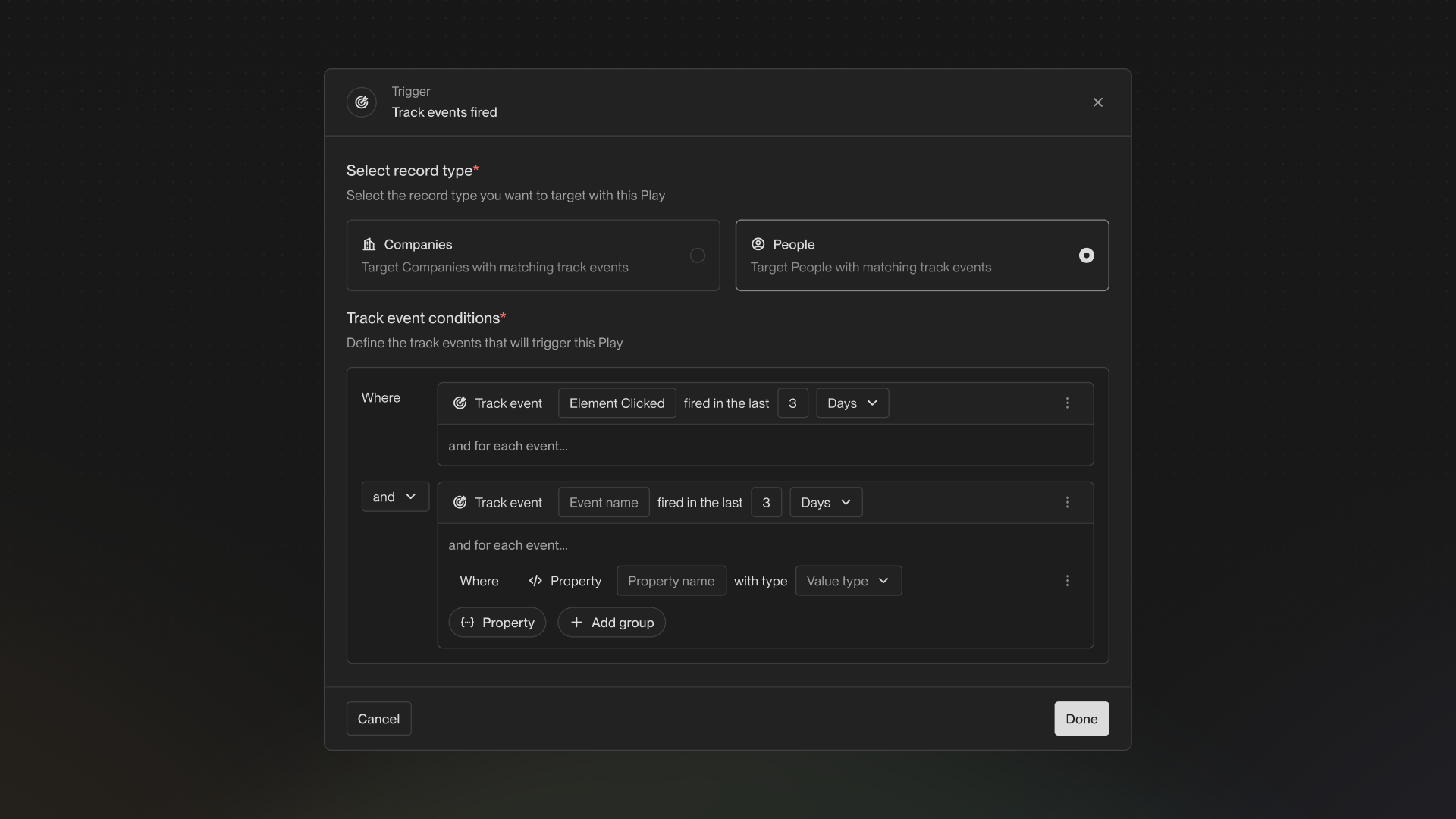Open three-dot menu for property row

click(1067, 581)
